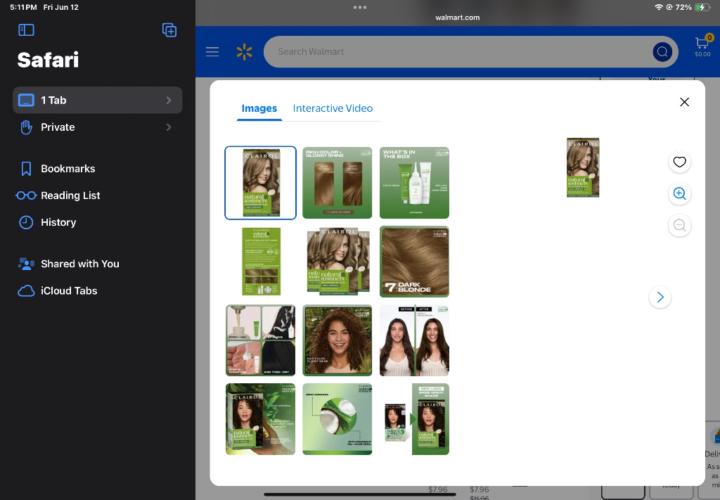
Task: Go to next image with right arrow
Action: tap(660, 297)
